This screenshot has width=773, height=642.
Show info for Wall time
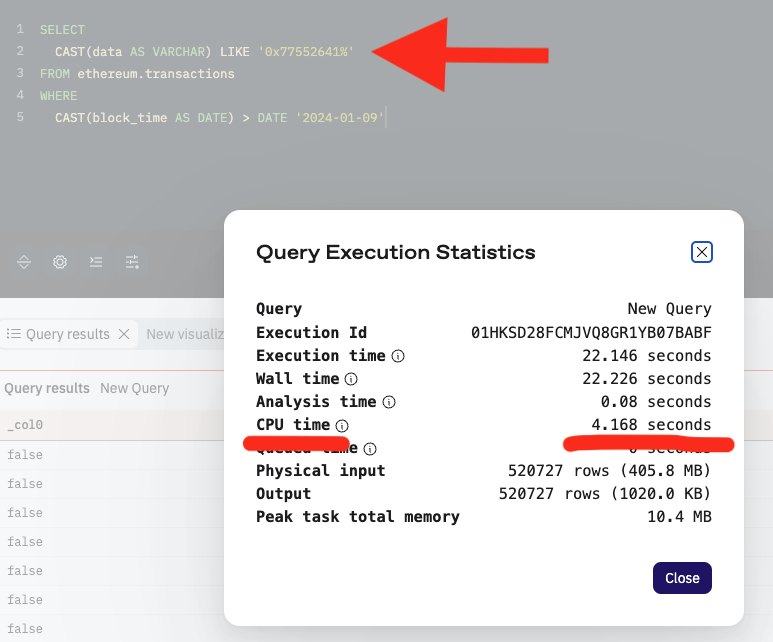(x=351, y=379)
